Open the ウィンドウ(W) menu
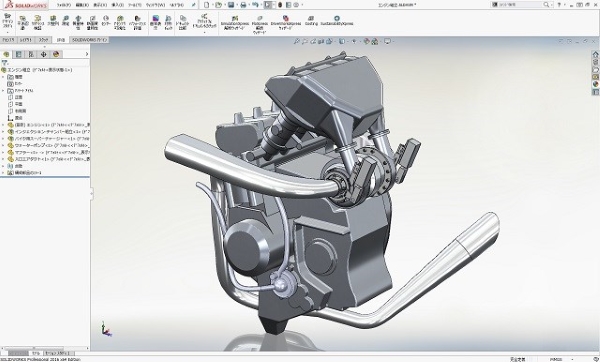Screen dimensions: 600x362 [x=155, y=5]
